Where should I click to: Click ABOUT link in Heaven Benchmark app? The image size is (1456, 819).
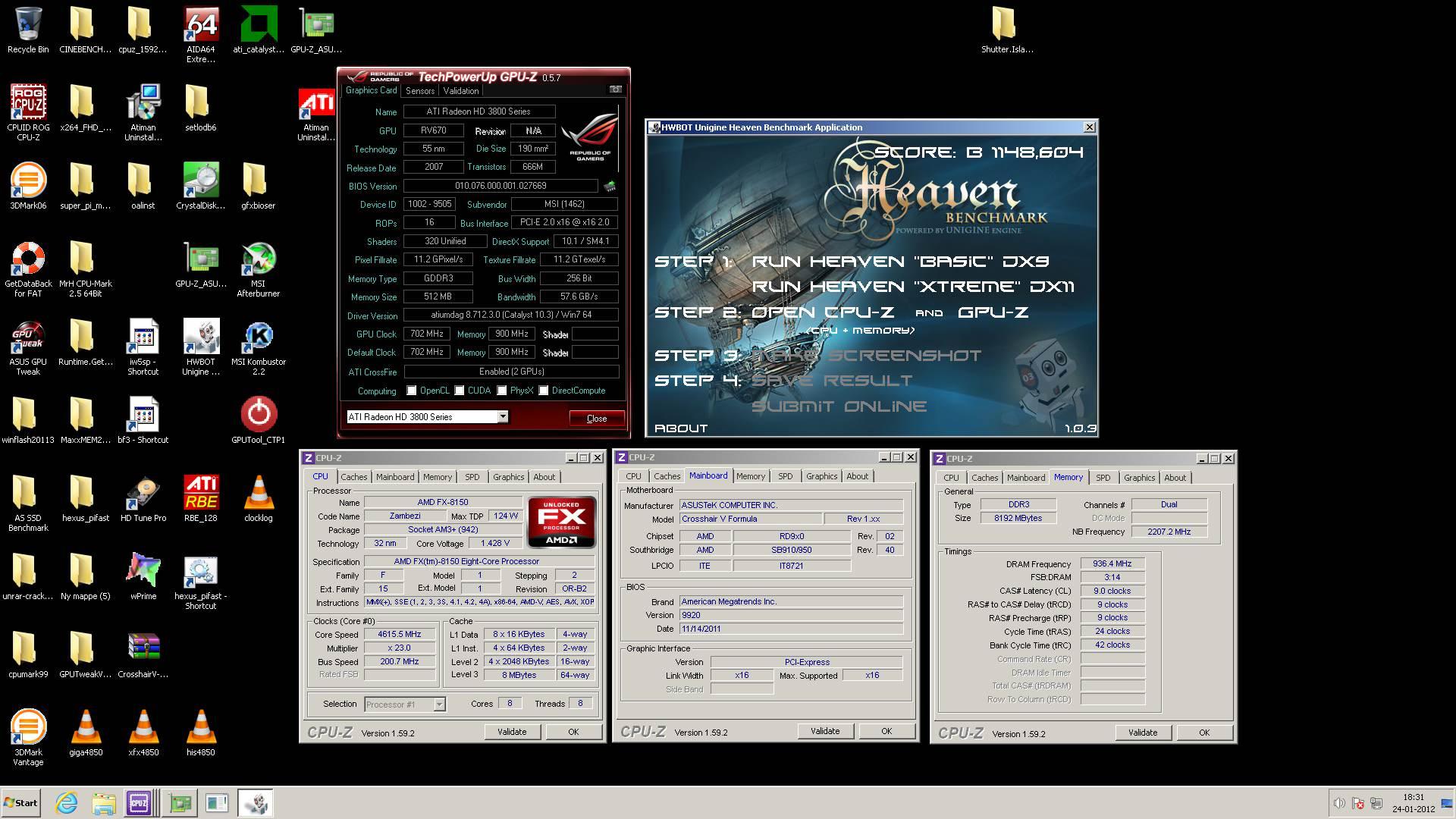[681, 428]
